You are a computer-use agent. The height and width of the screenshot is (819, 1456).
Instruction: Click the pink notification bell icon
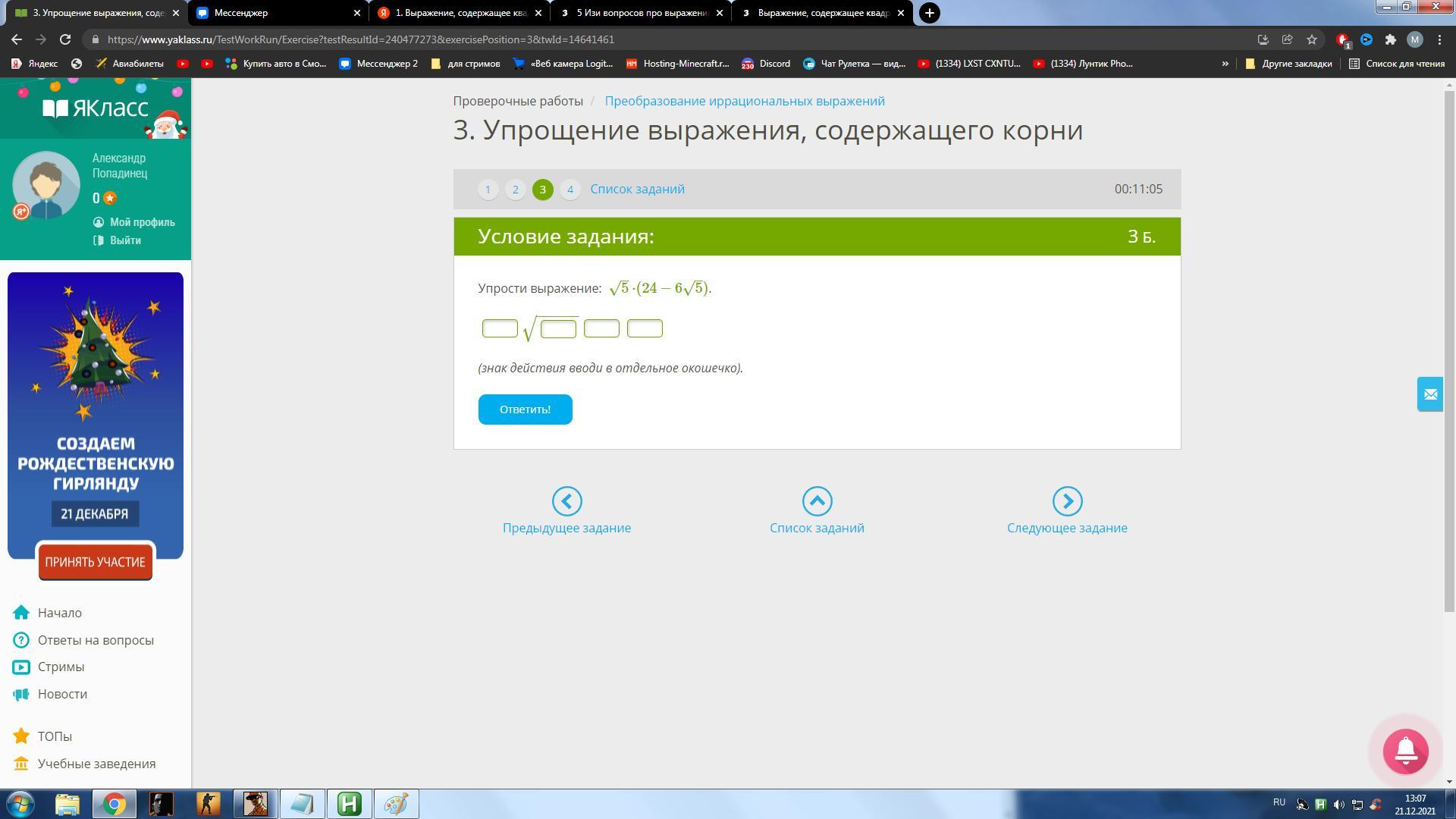[1405, 751]
